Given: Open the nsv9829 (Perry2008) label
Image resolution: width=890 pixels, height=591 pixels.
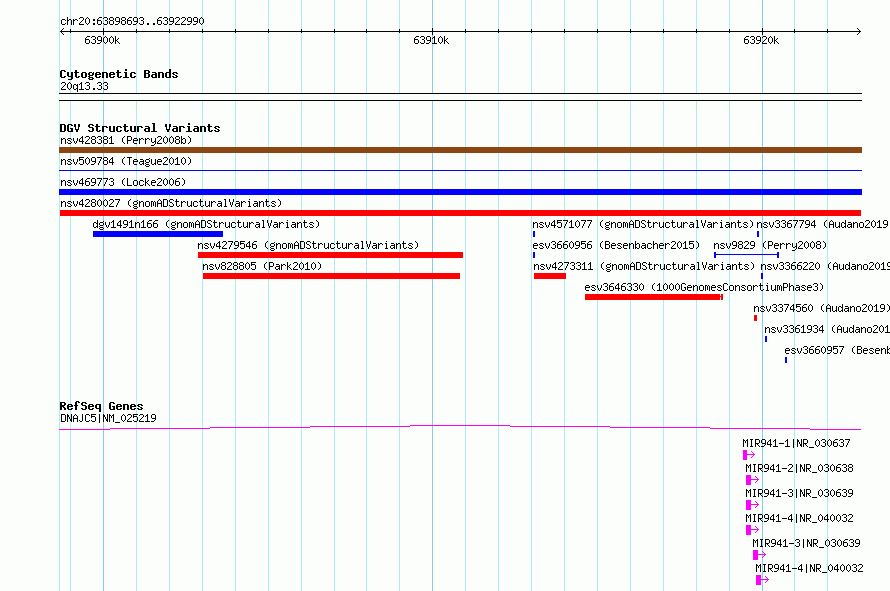Looking at the screenshot, I should [770, 245].
